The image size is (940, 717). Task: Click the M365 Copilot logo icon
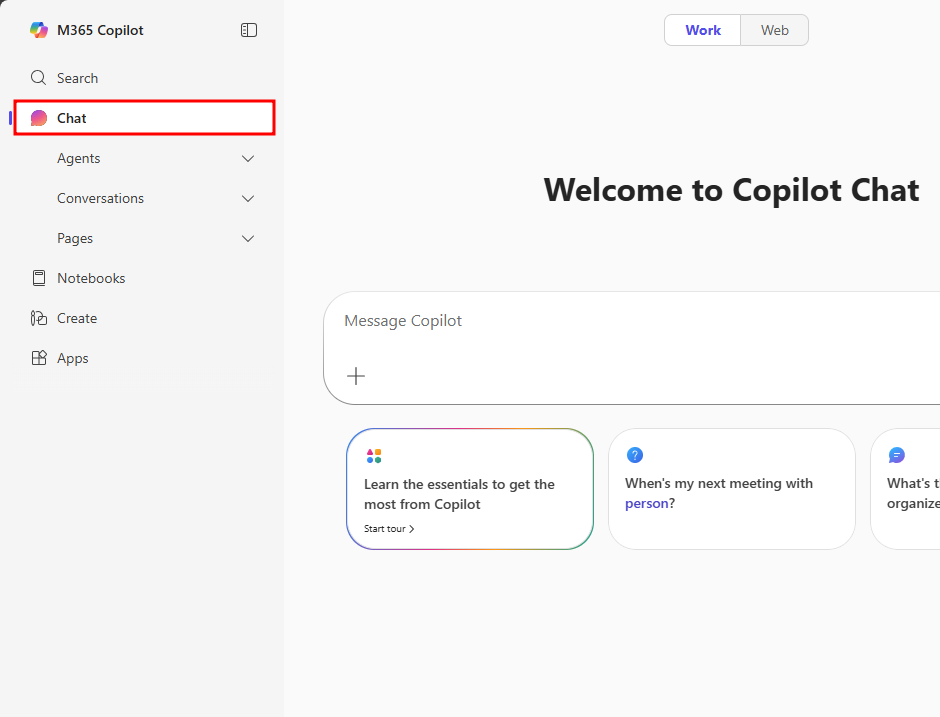coord(39,30)
